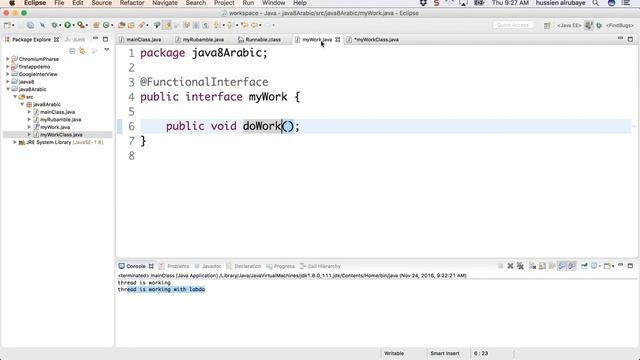Click the New Java Class green icon
640x360 pixels.
tap(106, 25)
